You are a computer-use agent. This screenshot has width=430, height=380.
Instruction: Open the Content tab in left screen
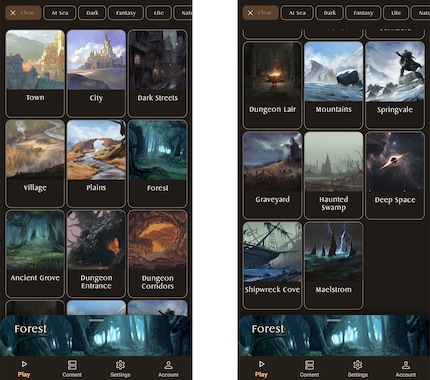(x=72, y=369)
